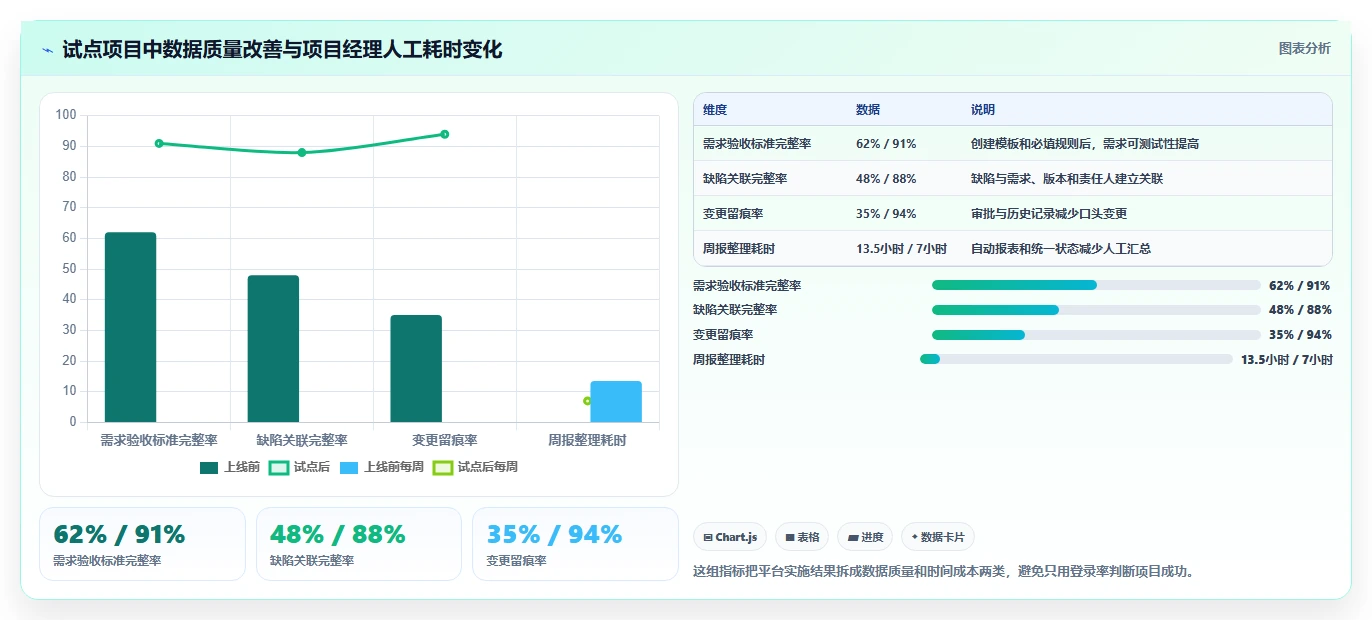Click the 图表分析 label in header
1372x620 pixels.
coord(1304,48)
